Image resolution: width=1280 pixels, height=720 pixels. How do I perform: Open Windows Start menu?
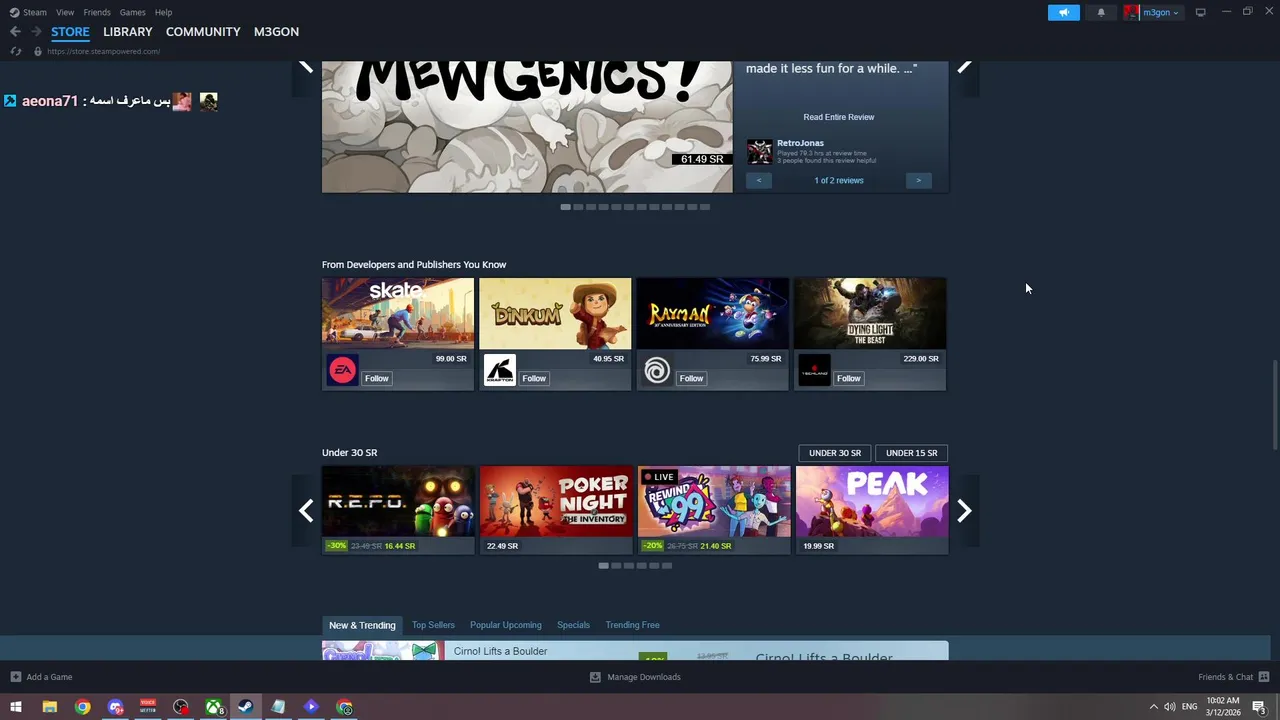point(16,707)
